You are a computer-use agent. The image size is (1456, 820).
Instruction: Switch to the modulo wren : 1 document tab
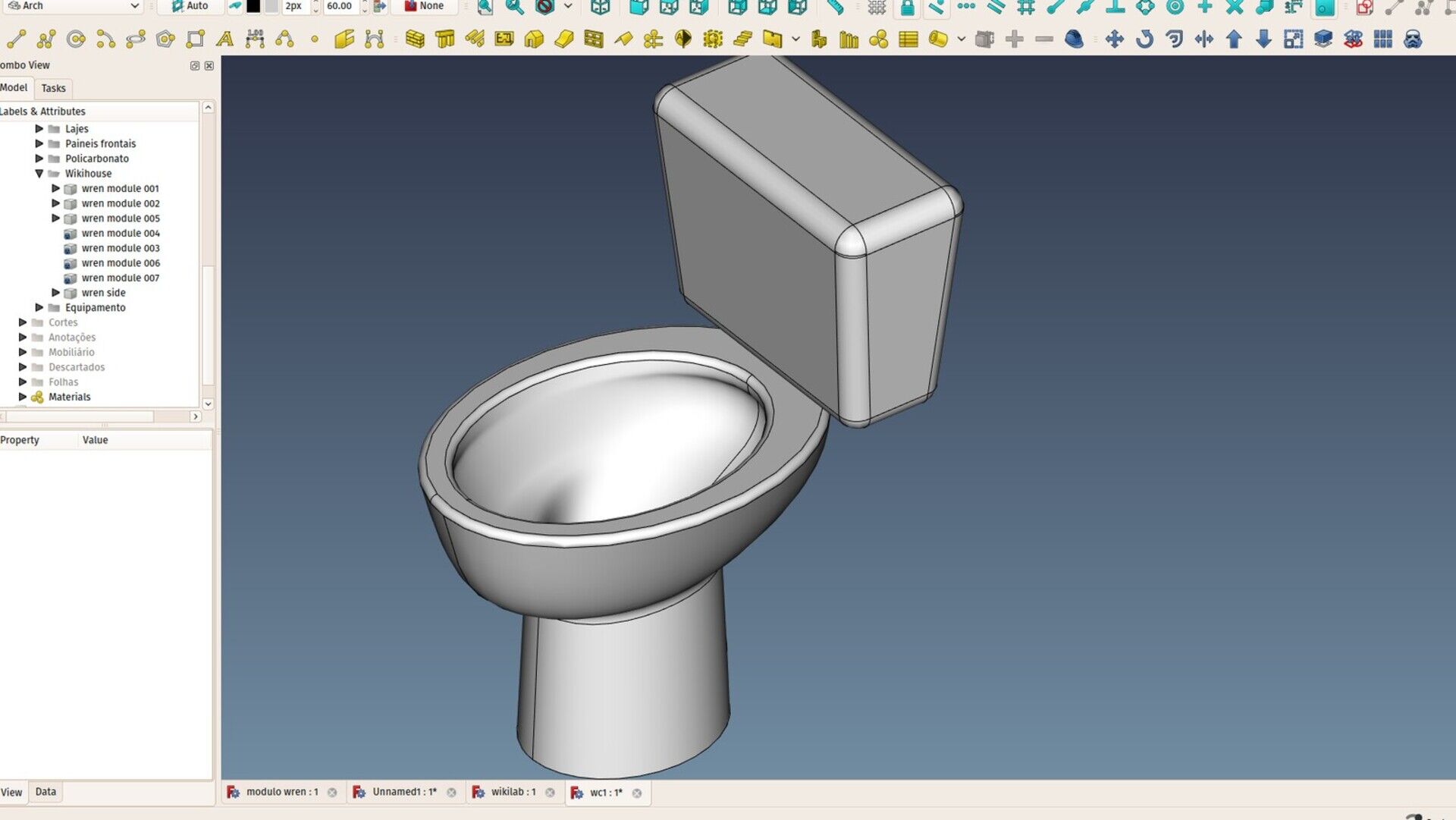[282, 792]
